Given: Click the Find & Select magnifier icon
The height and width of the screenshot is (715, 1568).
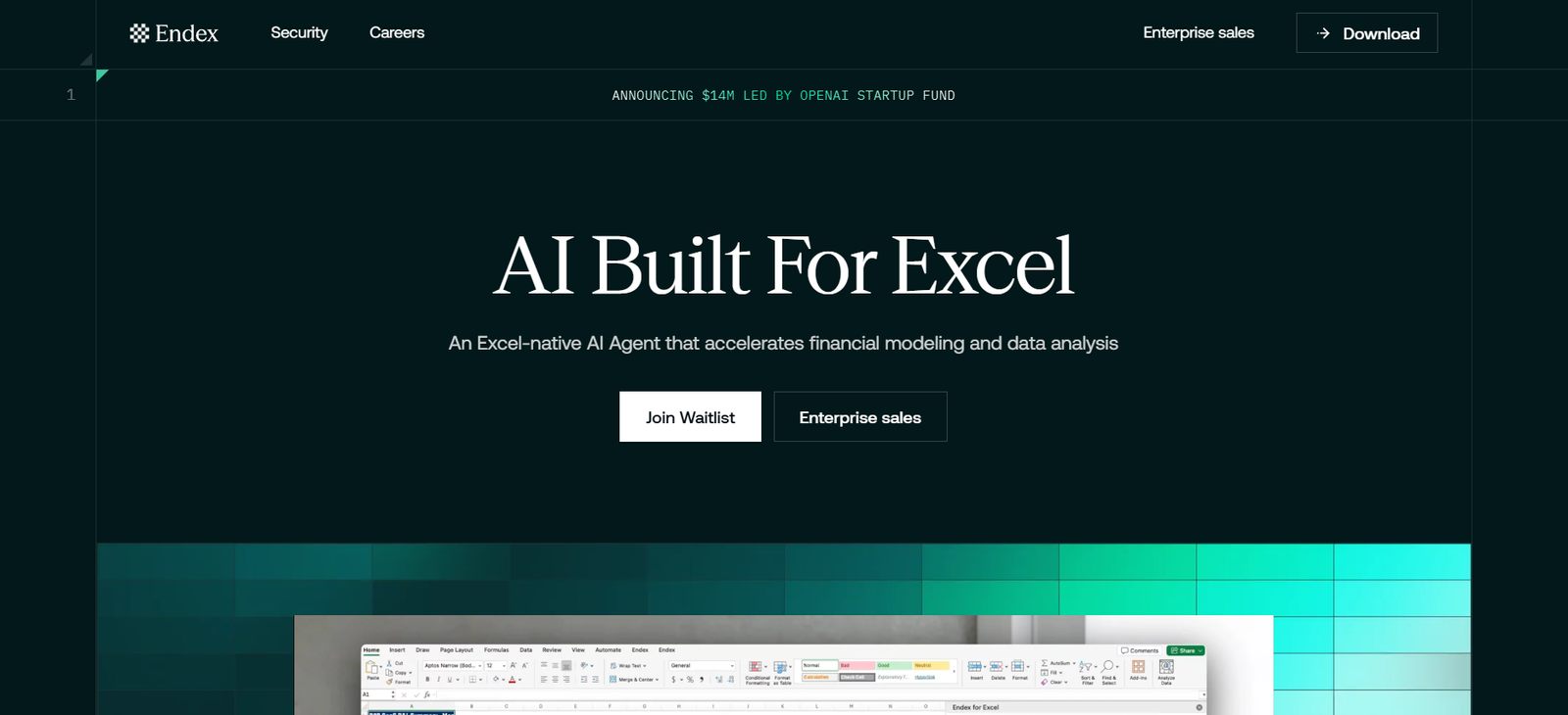Looking at the screenshot, I should (1108, 667).
